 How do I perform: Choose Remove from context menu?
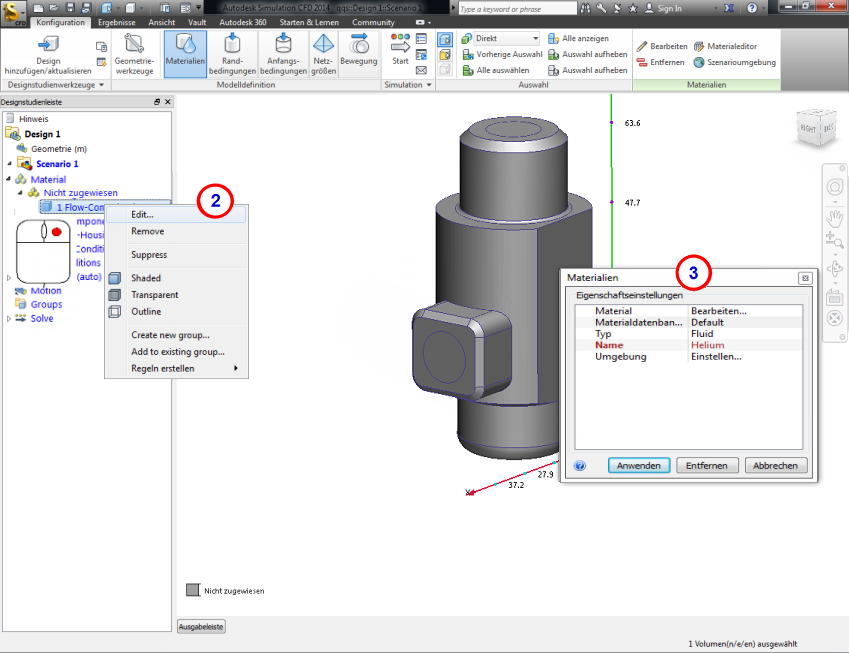tap(177, 231)
